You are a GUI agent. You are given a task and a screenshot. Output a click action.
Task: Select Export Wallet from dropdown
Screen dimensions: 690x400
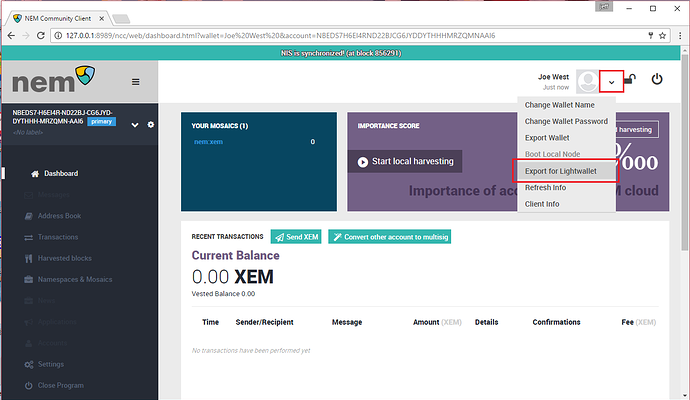547,138
